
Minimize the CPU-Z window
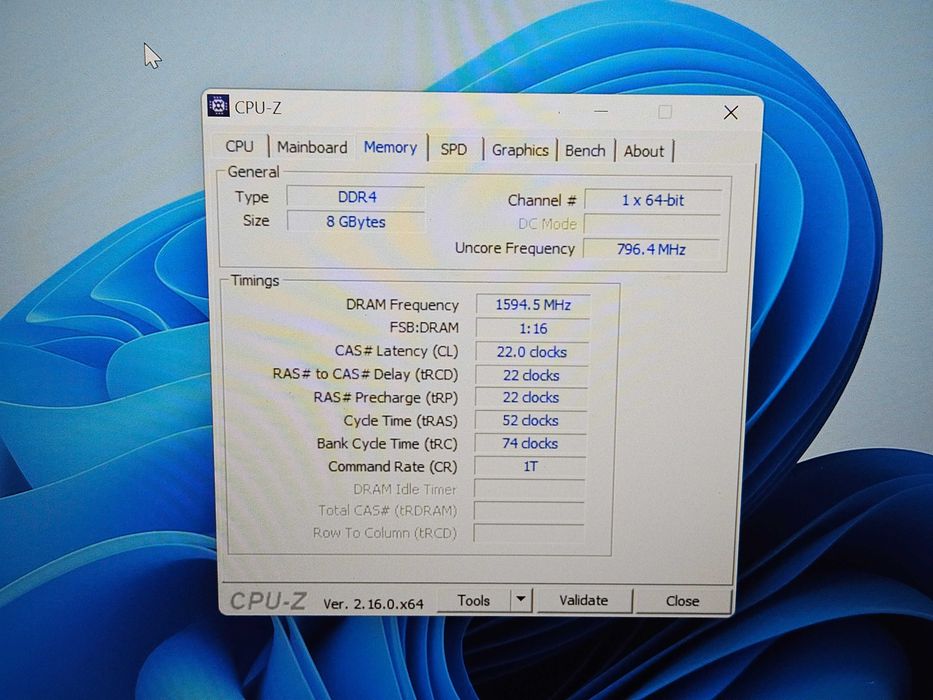point(602,111)
